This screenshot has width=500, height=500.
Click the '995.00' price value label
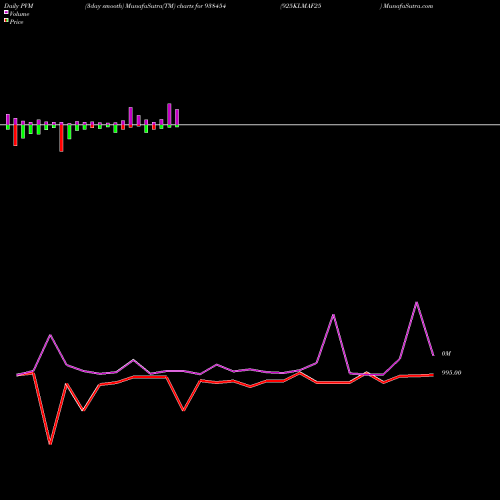coord(451,373)
